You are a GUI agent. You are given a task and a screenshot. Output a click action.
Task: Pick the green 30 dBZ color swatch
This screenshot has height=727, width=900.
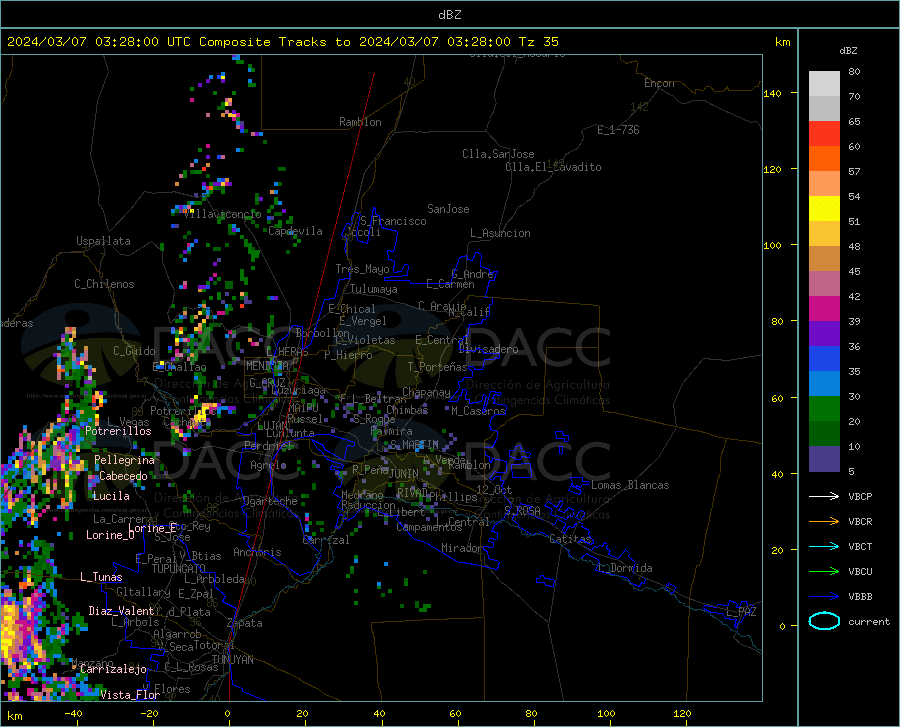[824, 409]
